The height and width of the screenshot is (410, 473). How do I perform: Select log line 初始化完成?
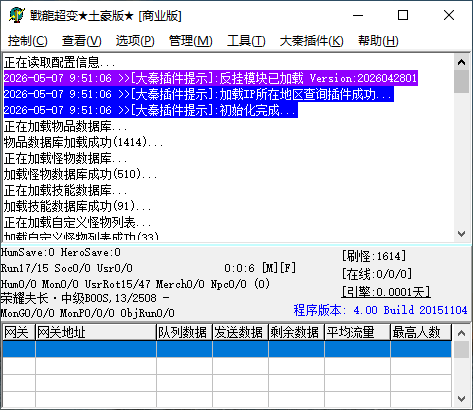click(151, 110)
